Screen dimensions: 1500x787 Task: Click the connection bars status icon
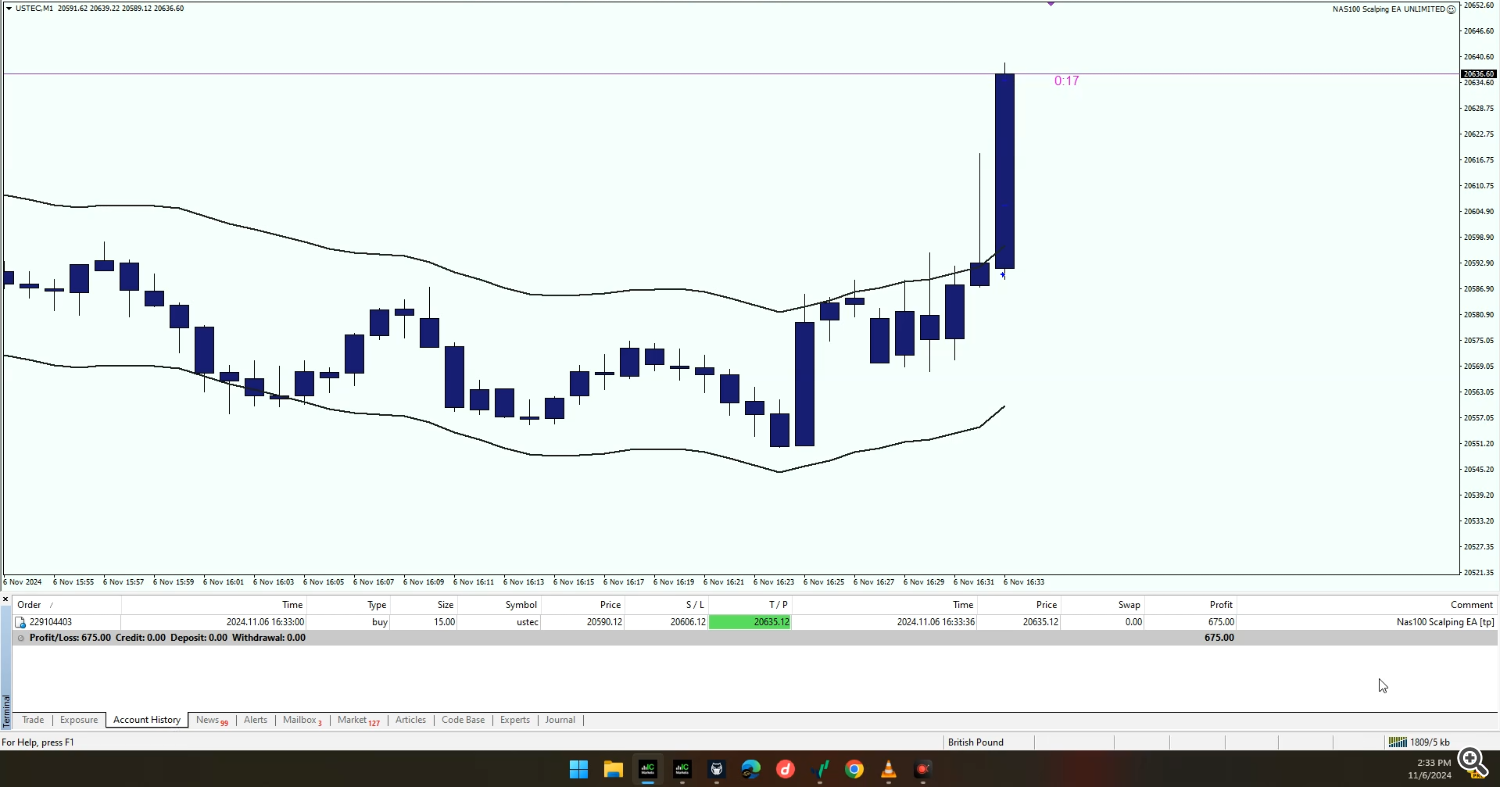1397,742
